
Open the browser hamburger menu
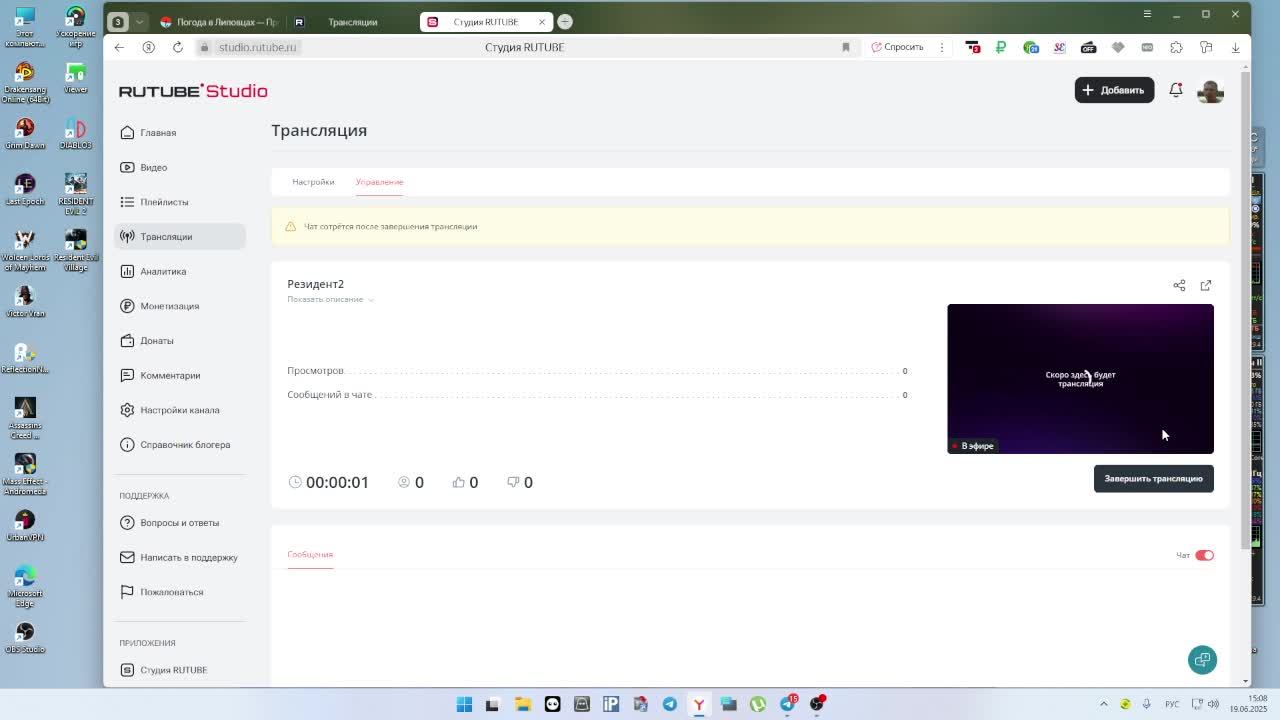[1147, 14]
